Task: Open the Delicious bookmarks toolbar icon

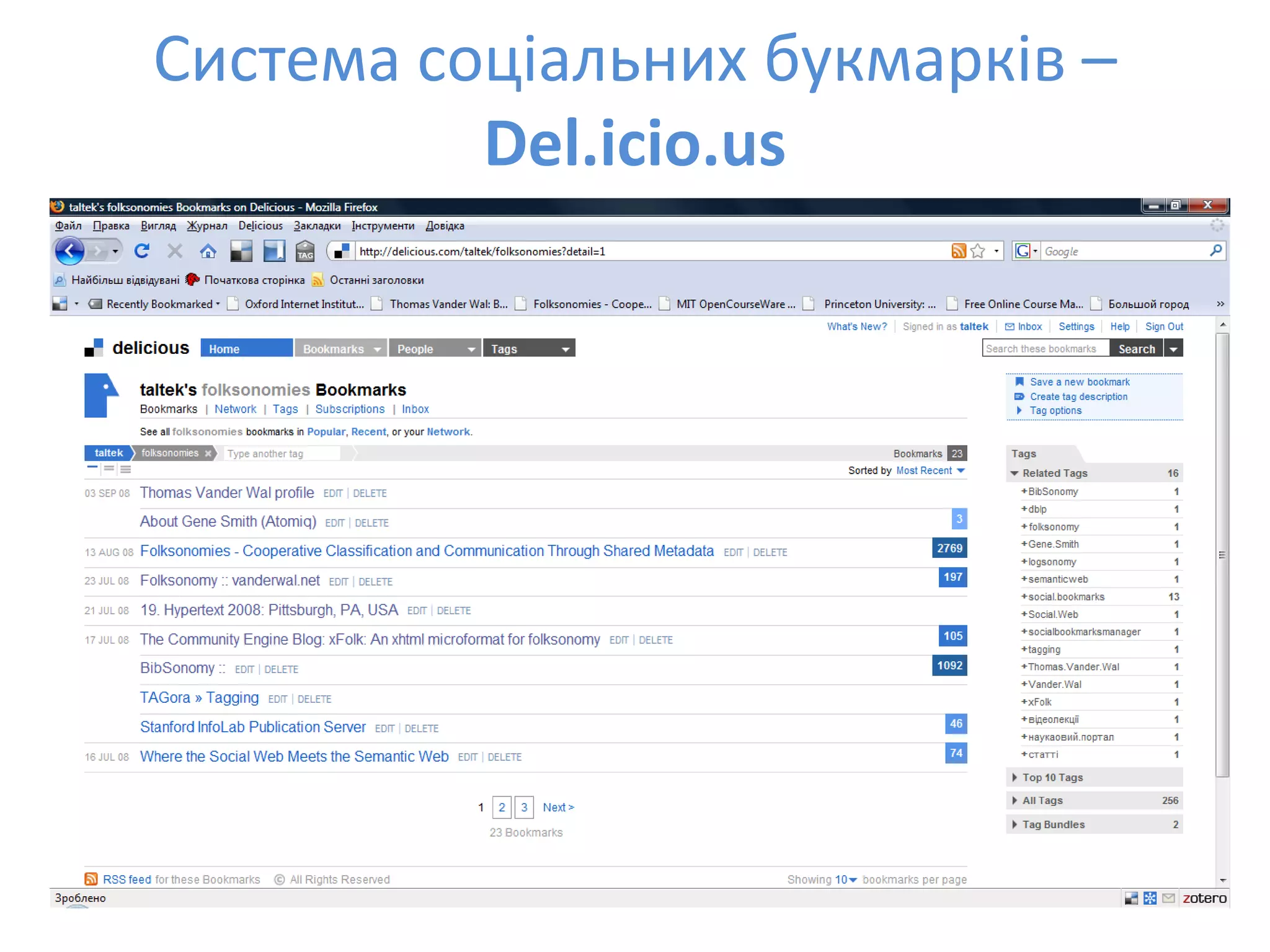Action: click(241, 251)
